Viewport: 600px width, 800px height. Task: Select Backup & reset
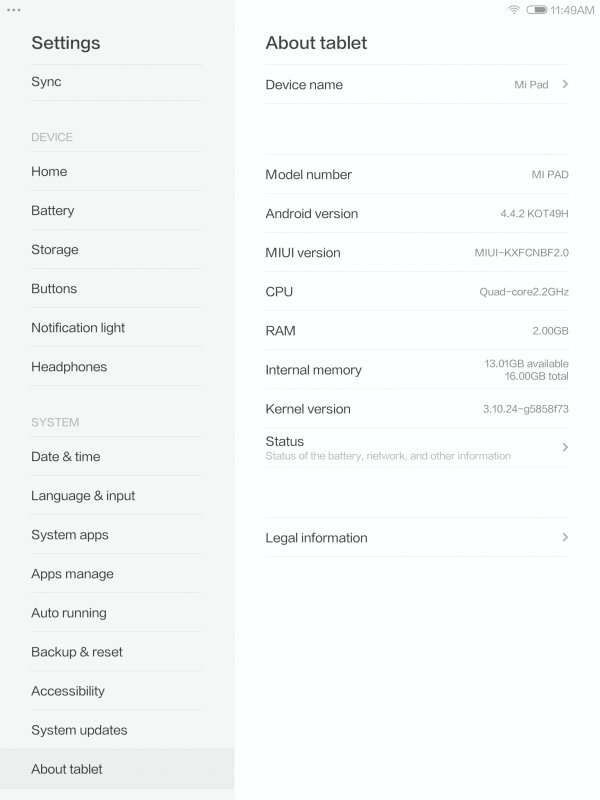click(x=117, y=651)
